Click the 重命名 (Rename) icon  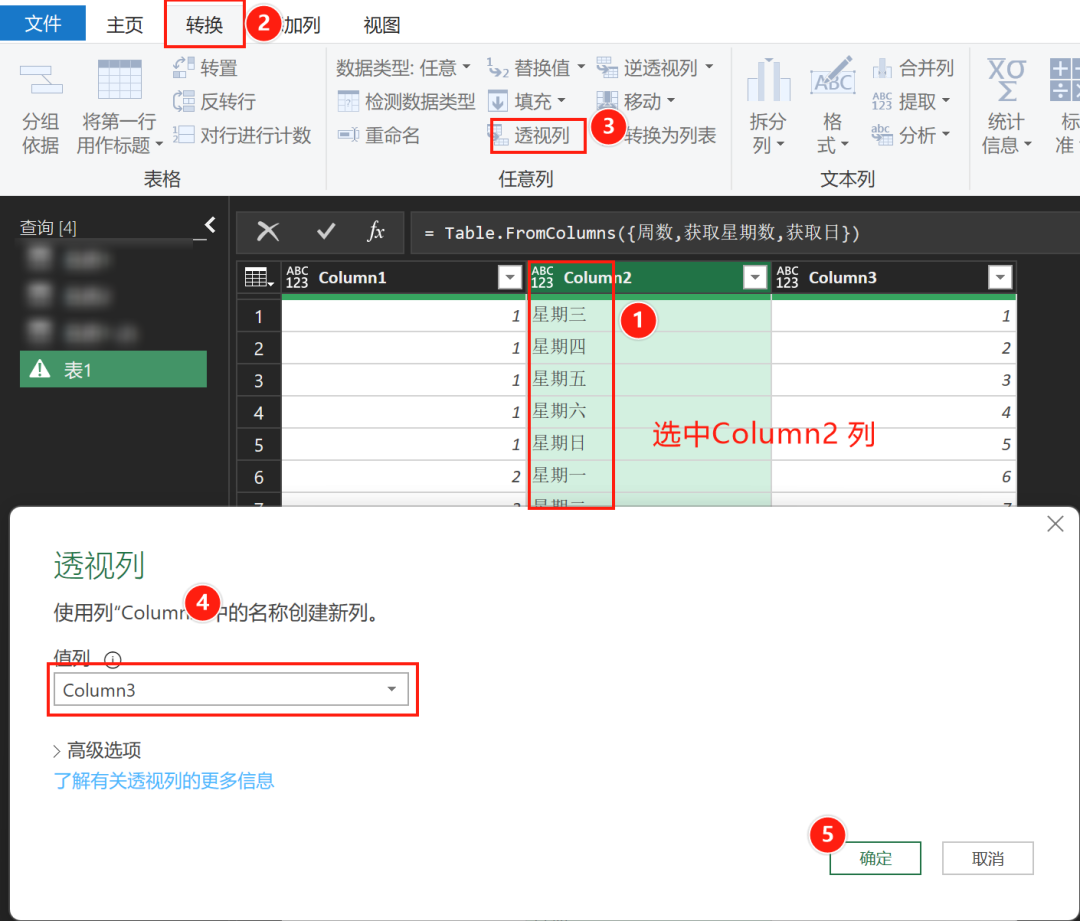[348, 135]
